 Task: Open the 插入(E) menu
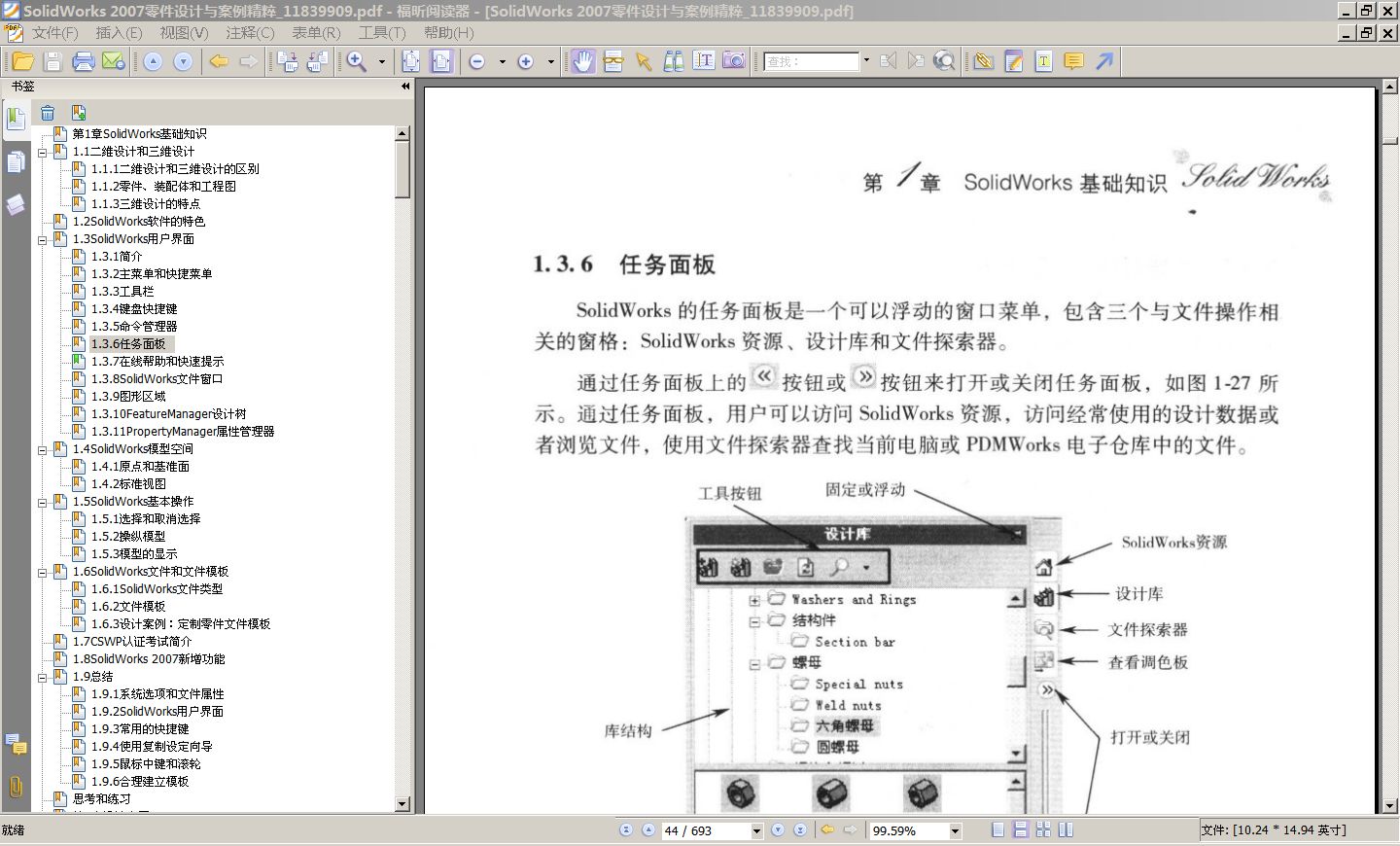(x=119, y=33)
